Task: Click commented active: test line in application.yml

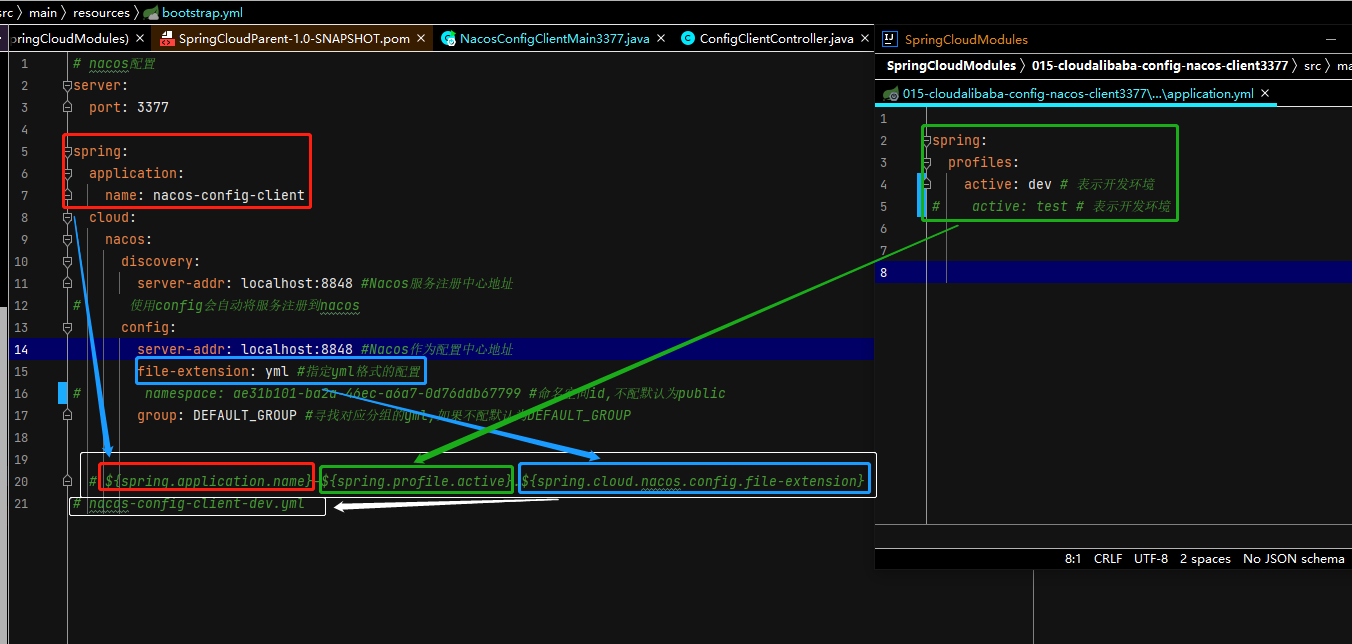Action: 1051,206
